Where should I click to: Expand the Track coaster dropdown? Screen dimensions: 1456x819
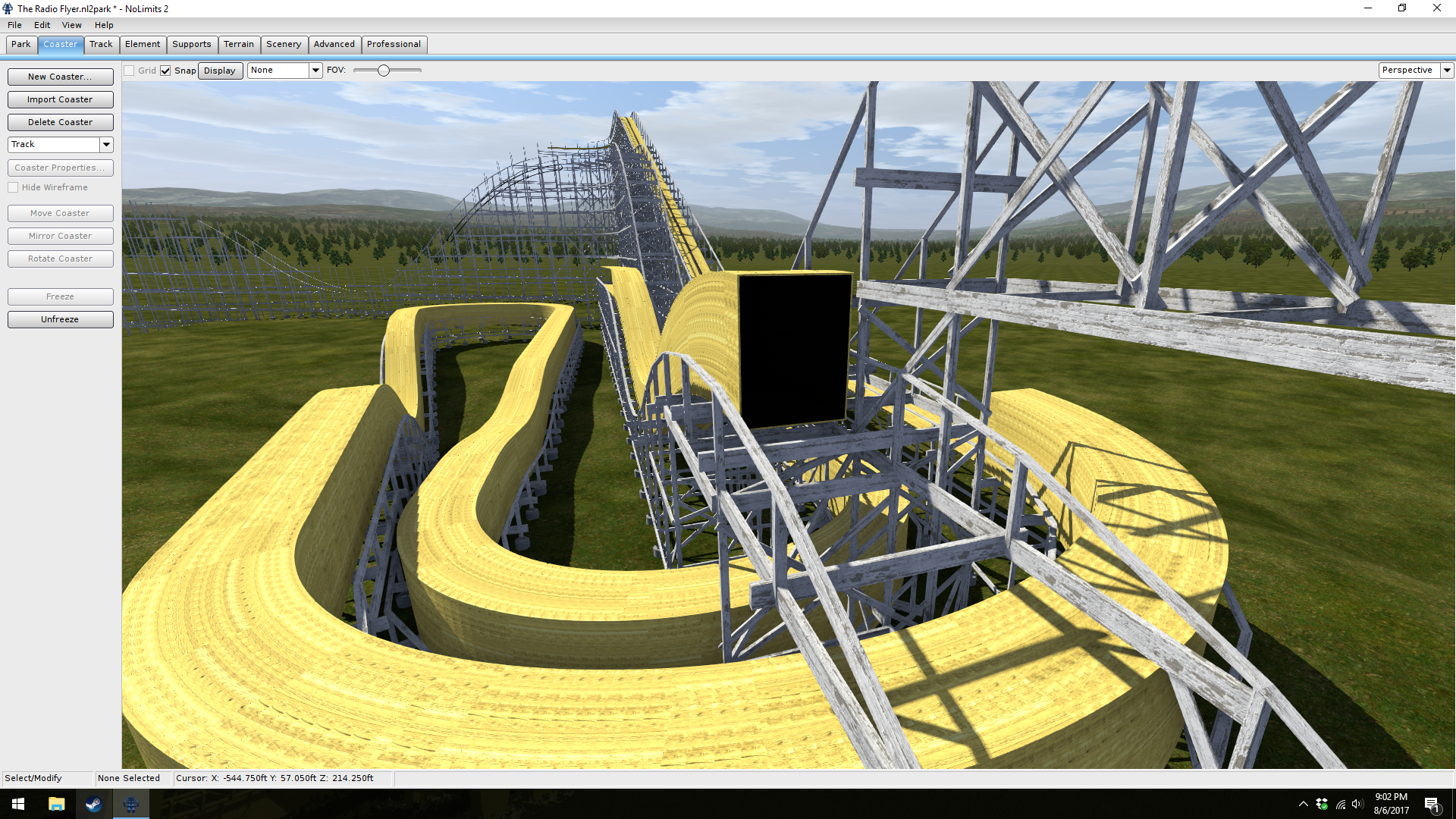pyautogui.click(x=106, y=144)
